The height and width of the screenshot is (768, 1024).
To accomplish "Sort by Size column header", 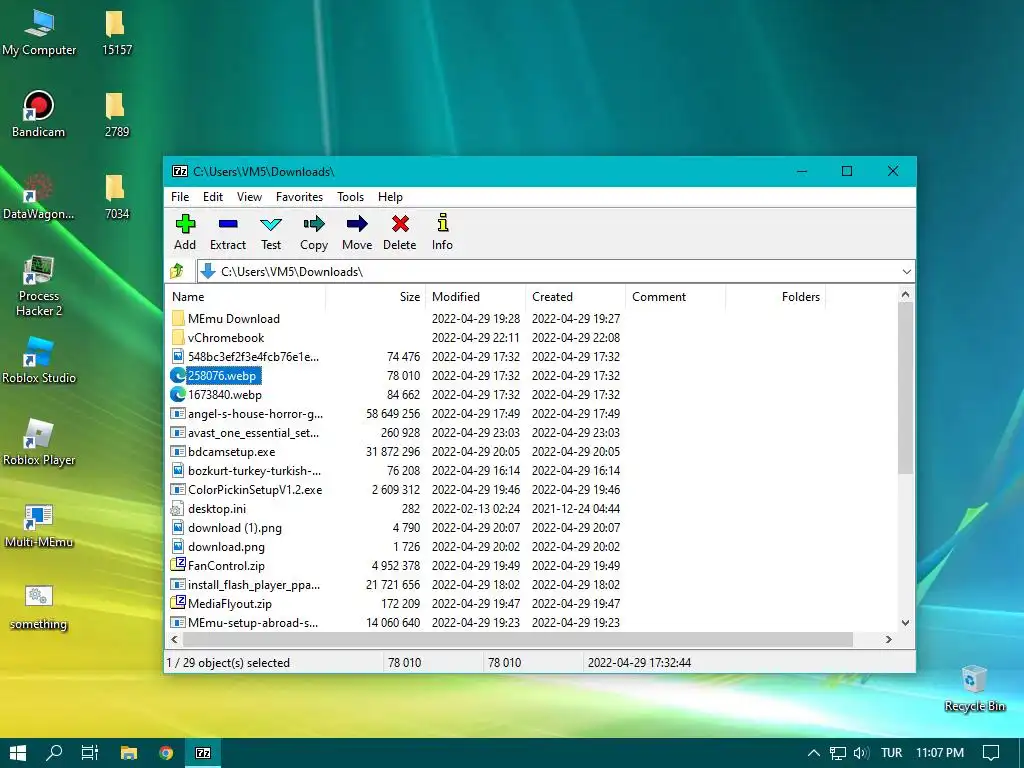I will coord(375,296).
